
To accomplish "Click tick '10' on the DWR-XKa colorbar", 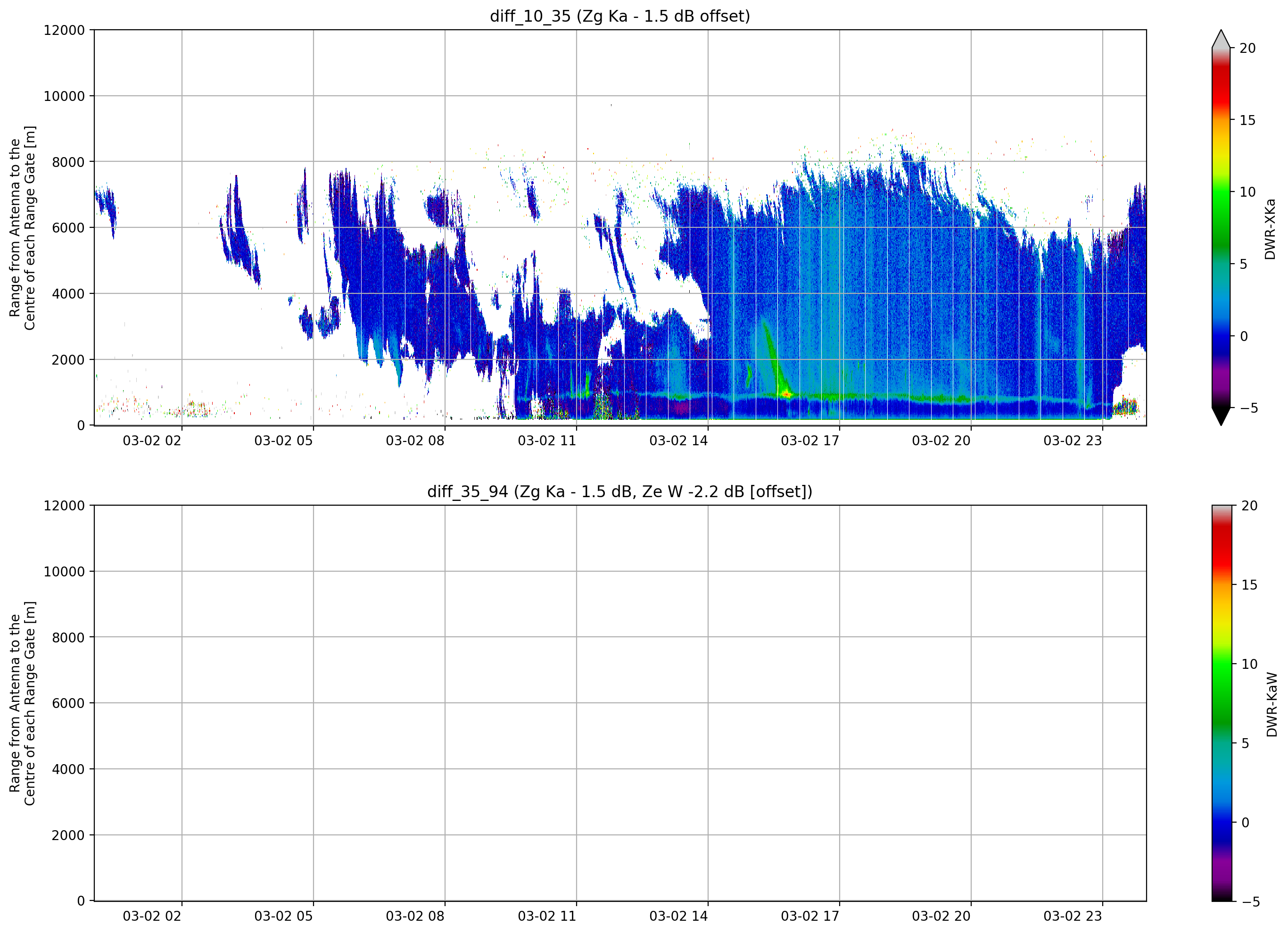I will click(1247, 192).
